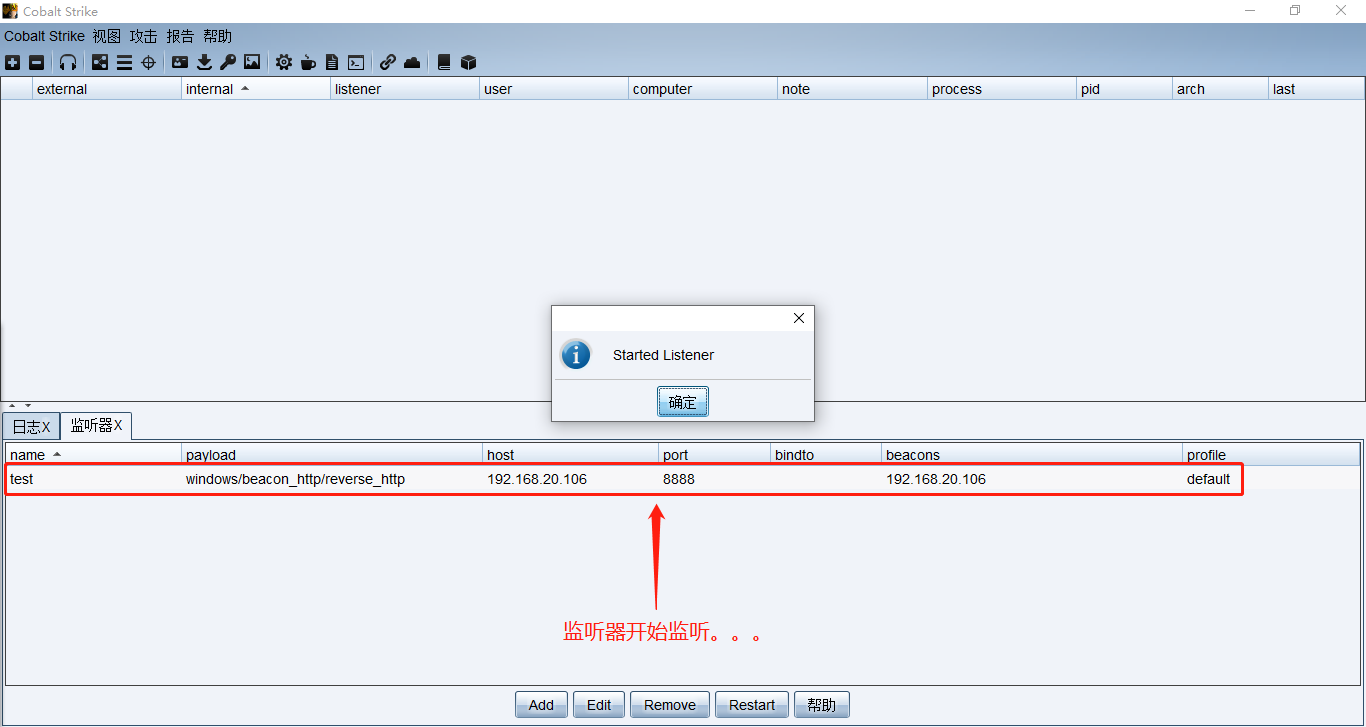
Task: Open the 攻击 (Attacks) menu
Action: (144, 36)
